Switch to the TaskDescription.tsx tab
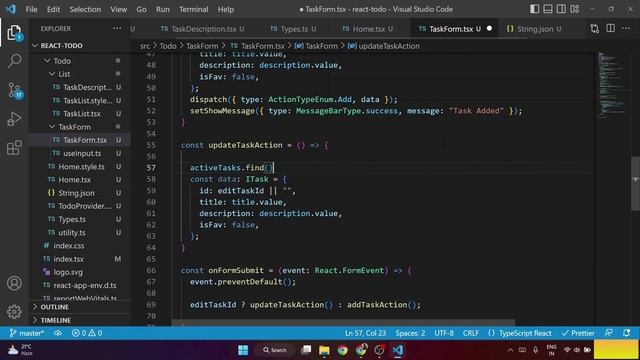The width and height of the screenshot is (640, 360). point(203,29)
